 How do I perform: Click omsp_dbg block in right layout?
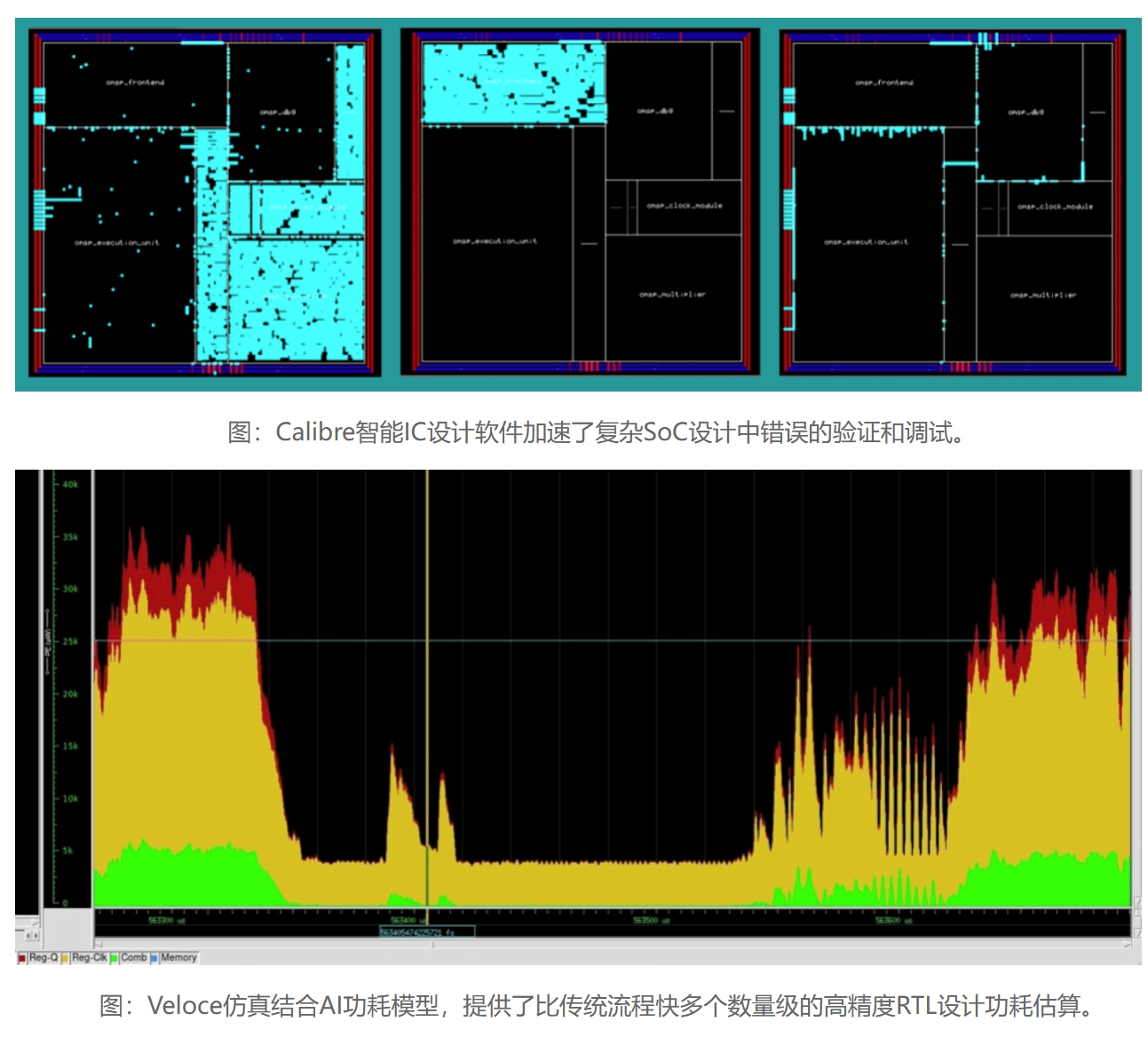tap(1025, 113)
